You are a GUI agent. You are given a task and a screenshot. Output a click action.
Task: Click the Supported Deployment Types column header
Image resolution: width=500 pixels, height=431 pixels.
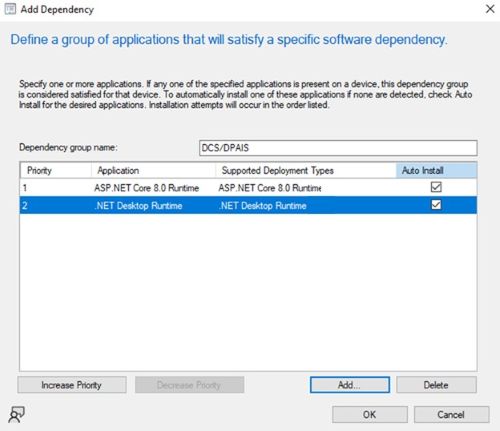pyautogui.click(x=306, y=170)
